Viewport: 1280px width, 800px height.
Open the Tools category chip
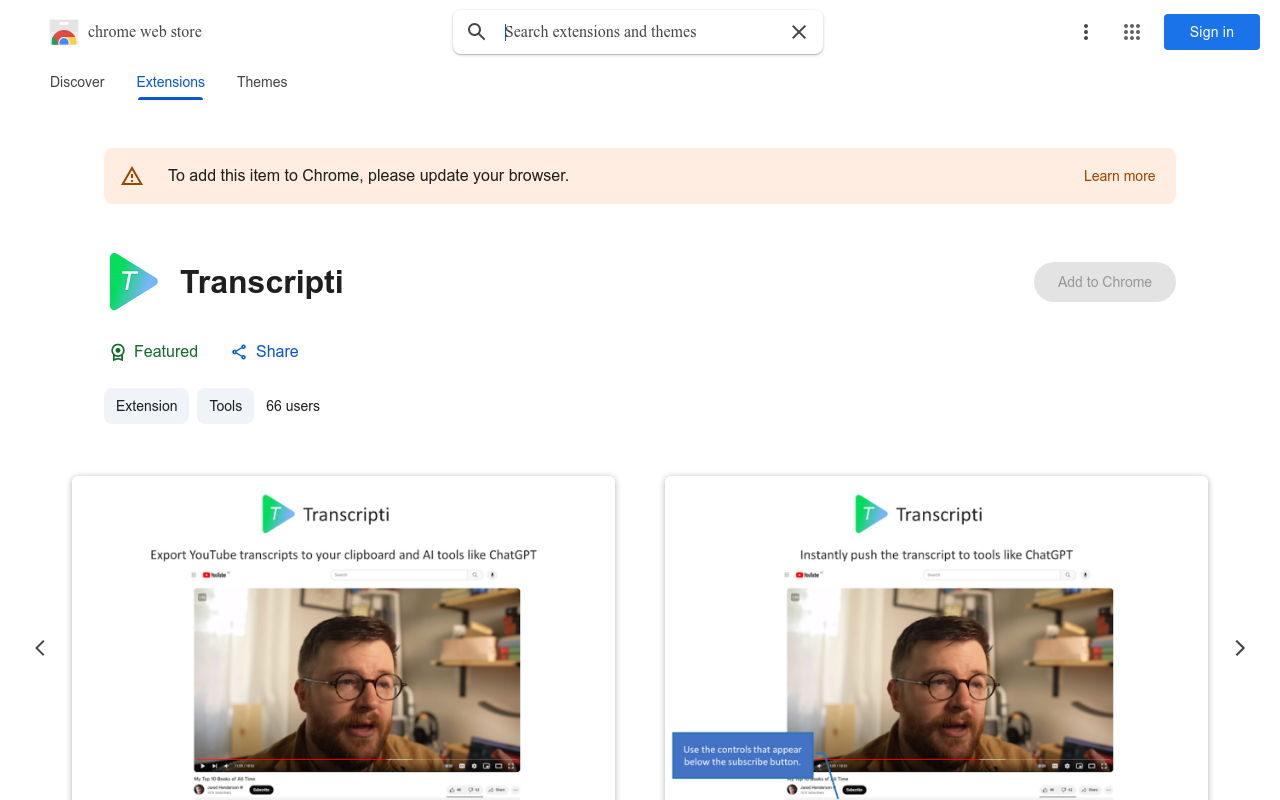point(226,406)
